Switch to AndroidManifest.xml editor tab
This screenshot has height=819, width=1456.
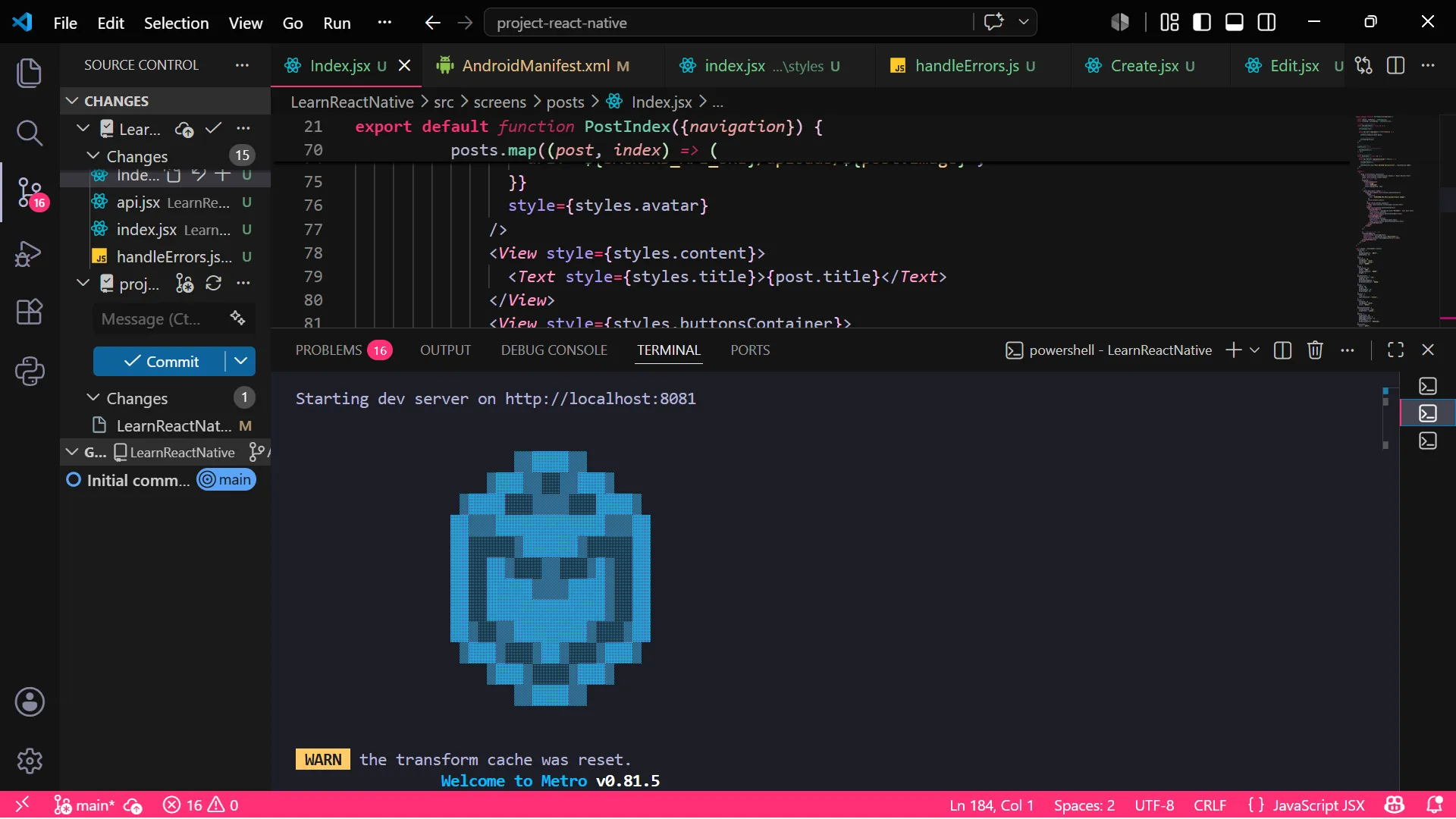click(x=543, y=65)
